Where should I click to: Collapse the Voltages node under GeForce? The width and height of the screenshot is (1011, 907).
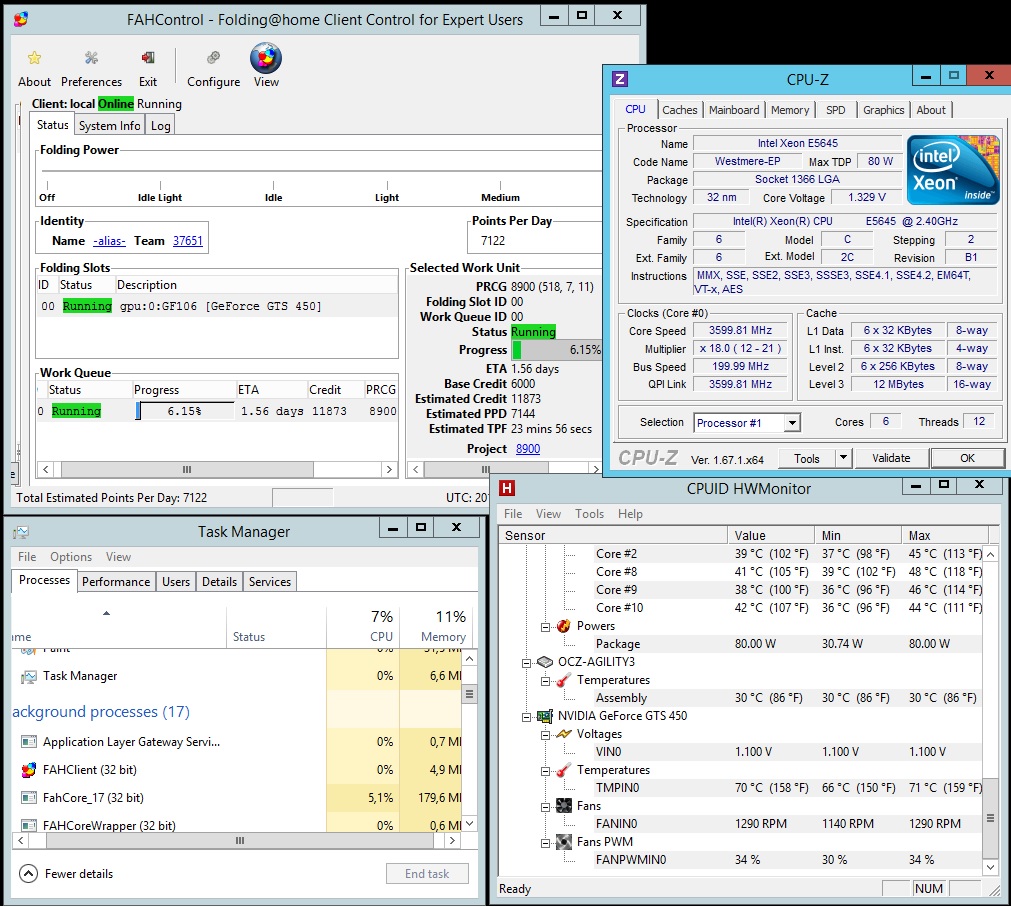545,735
